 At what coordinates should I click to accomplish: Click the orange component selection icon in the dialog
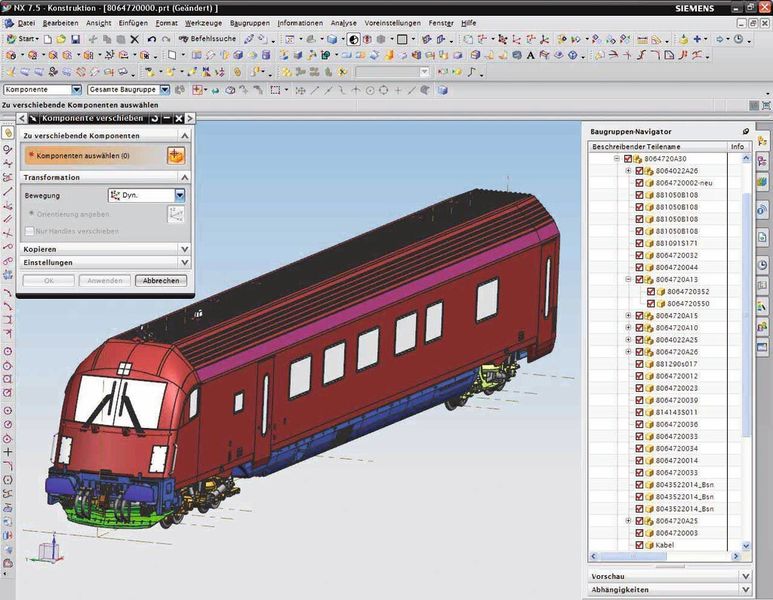176,155
